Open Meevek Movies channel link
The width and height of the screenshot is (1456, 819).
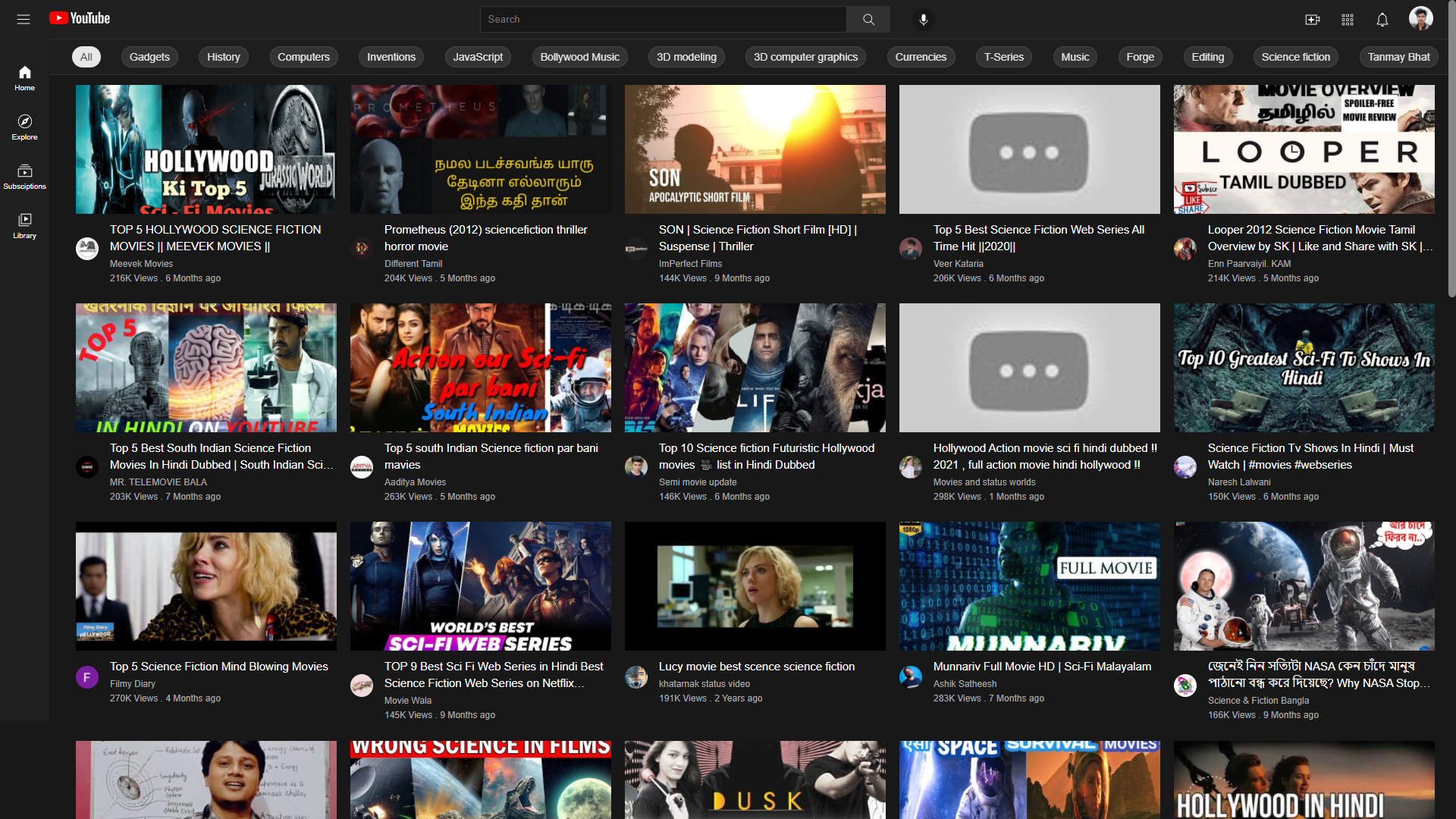pos(141,264)
